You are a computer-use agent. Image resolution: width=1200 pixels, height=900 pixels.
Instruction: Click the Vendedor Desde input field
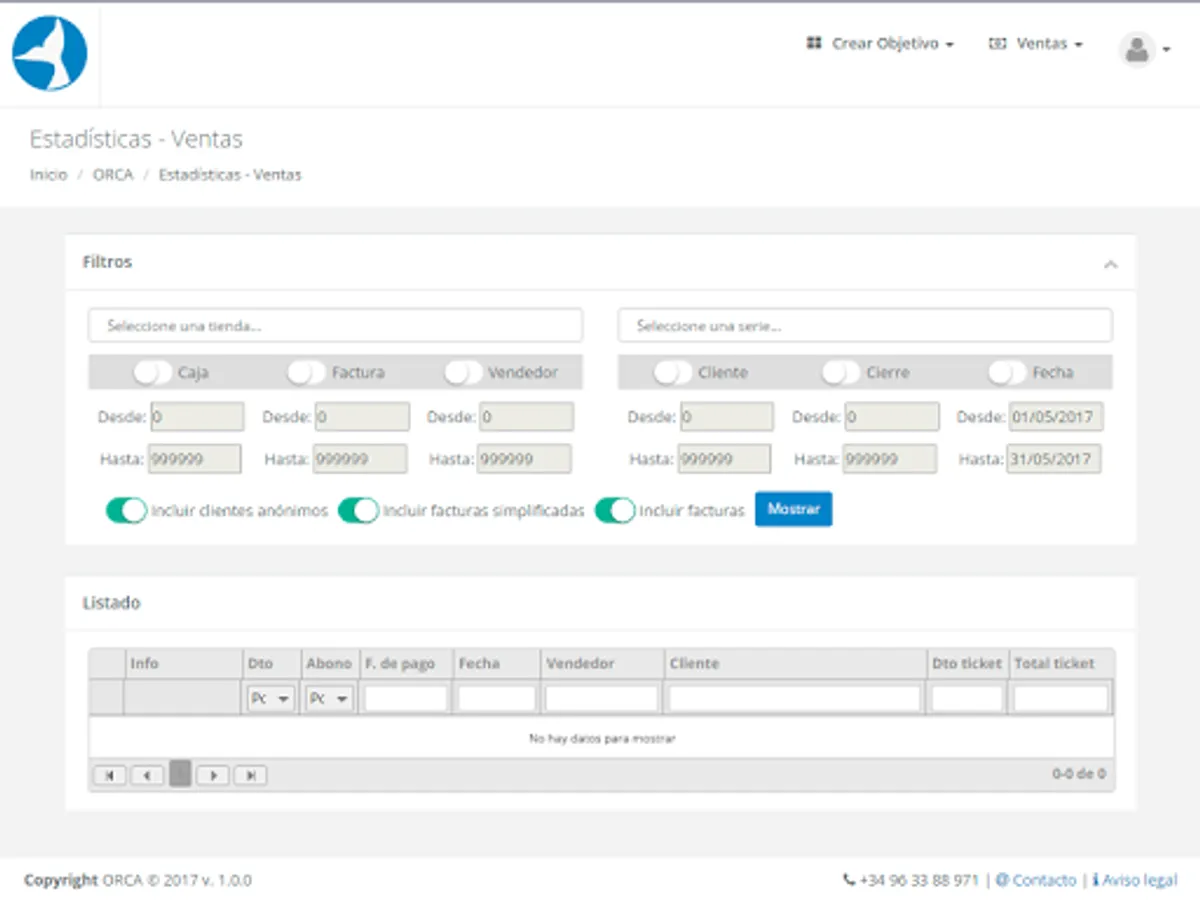(x=526, y=417)
